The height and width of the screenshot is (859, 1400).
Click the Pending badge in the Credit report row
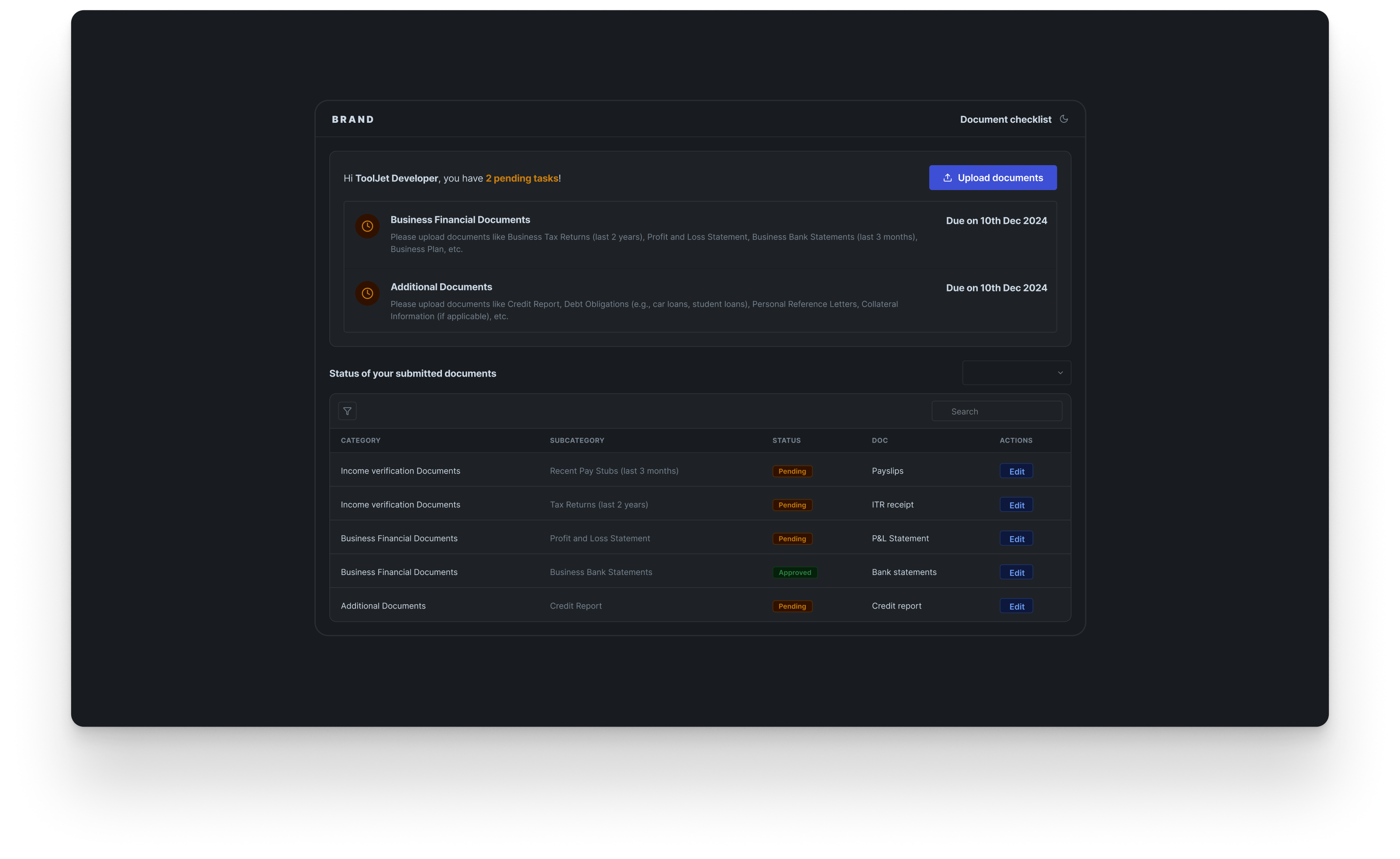pyautogui.click(x=792, y=606)
